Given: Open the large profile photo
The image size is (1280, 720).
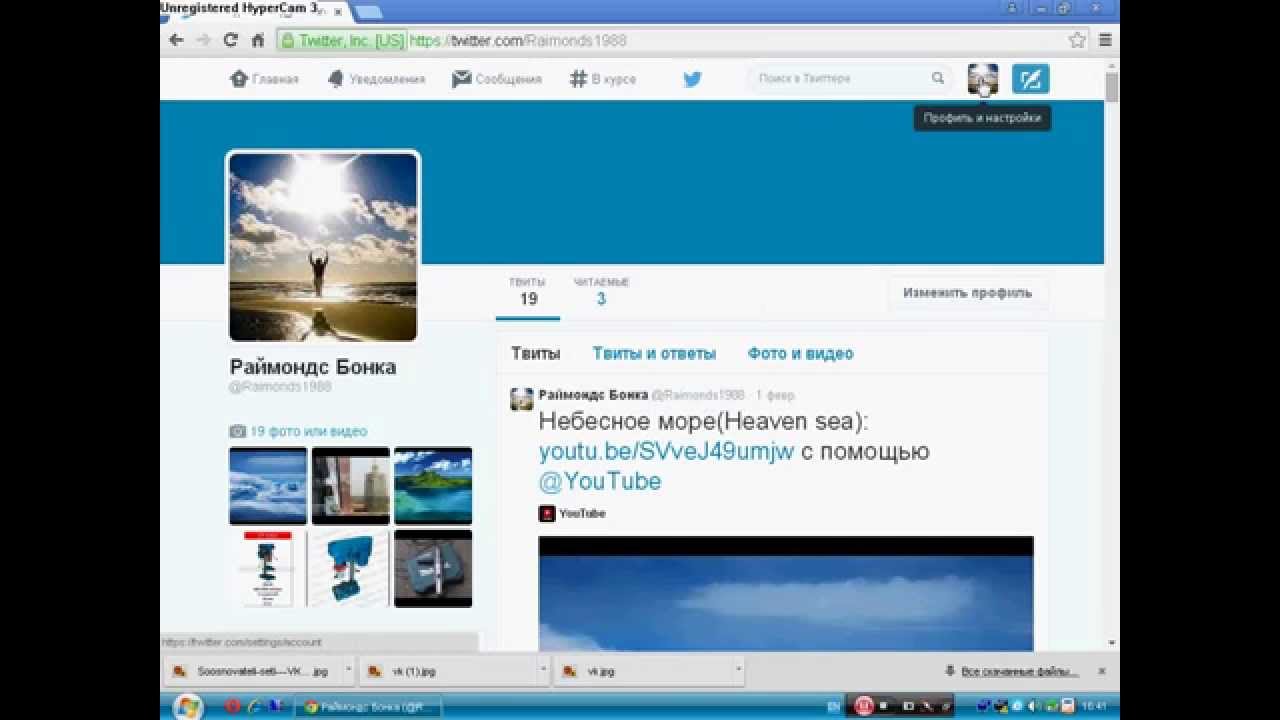Looking at the screenshot, I should click(x=323, y=247).
